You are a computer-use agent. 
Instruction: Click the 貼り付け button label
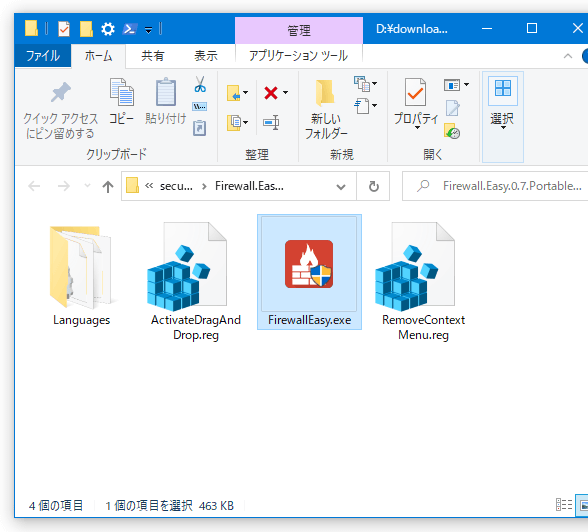pyautogui.click(x=166, y=118)
